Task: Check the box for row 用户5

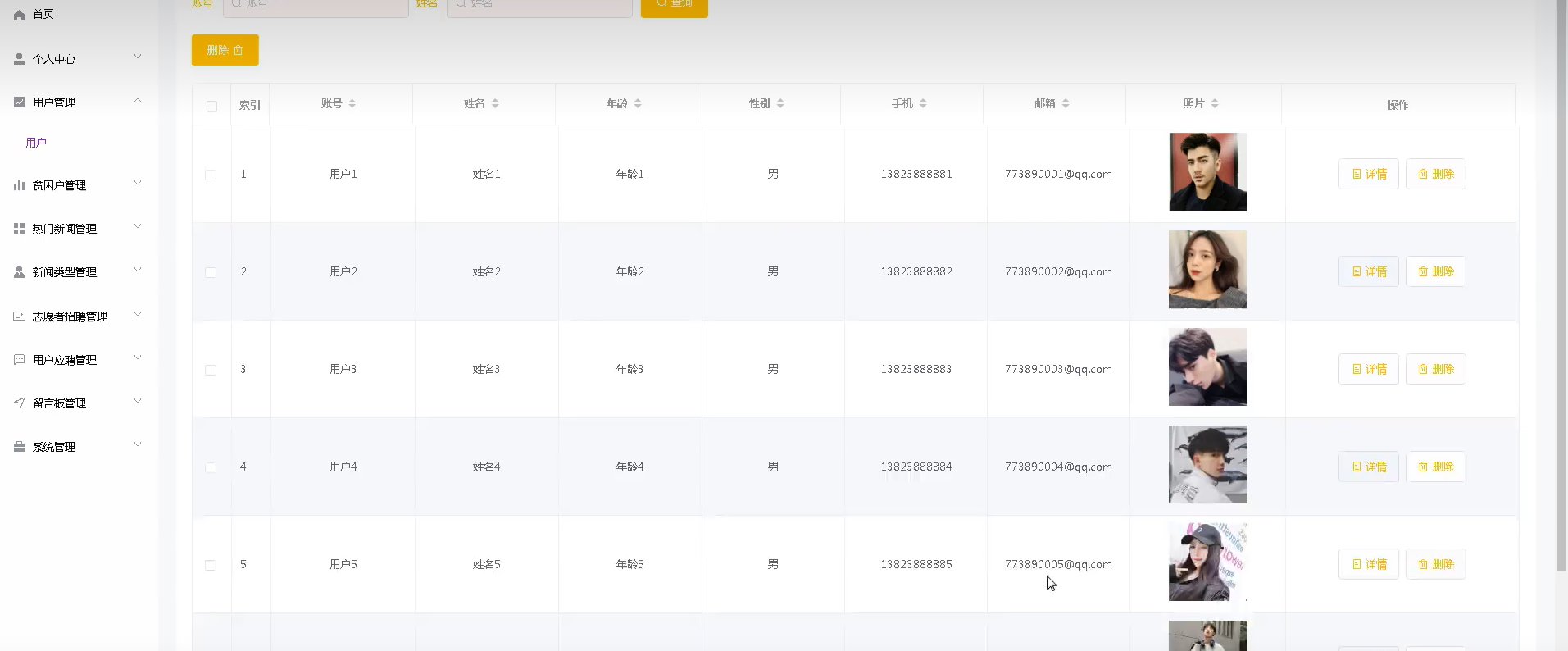Action: [x=211, y=565]
